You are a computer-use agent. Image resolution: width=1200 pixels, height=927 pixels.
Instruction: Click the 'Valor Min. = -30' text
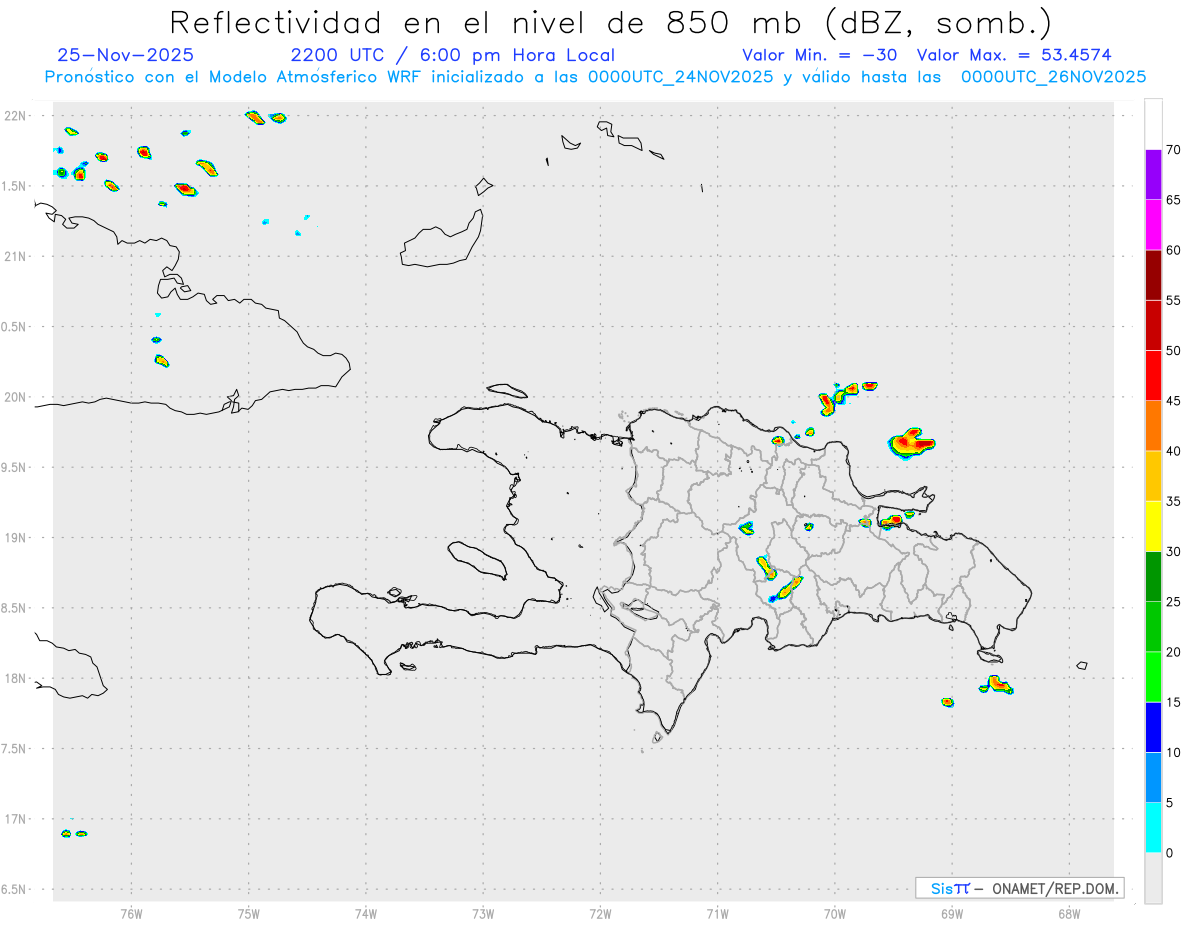tap(822, 55)
